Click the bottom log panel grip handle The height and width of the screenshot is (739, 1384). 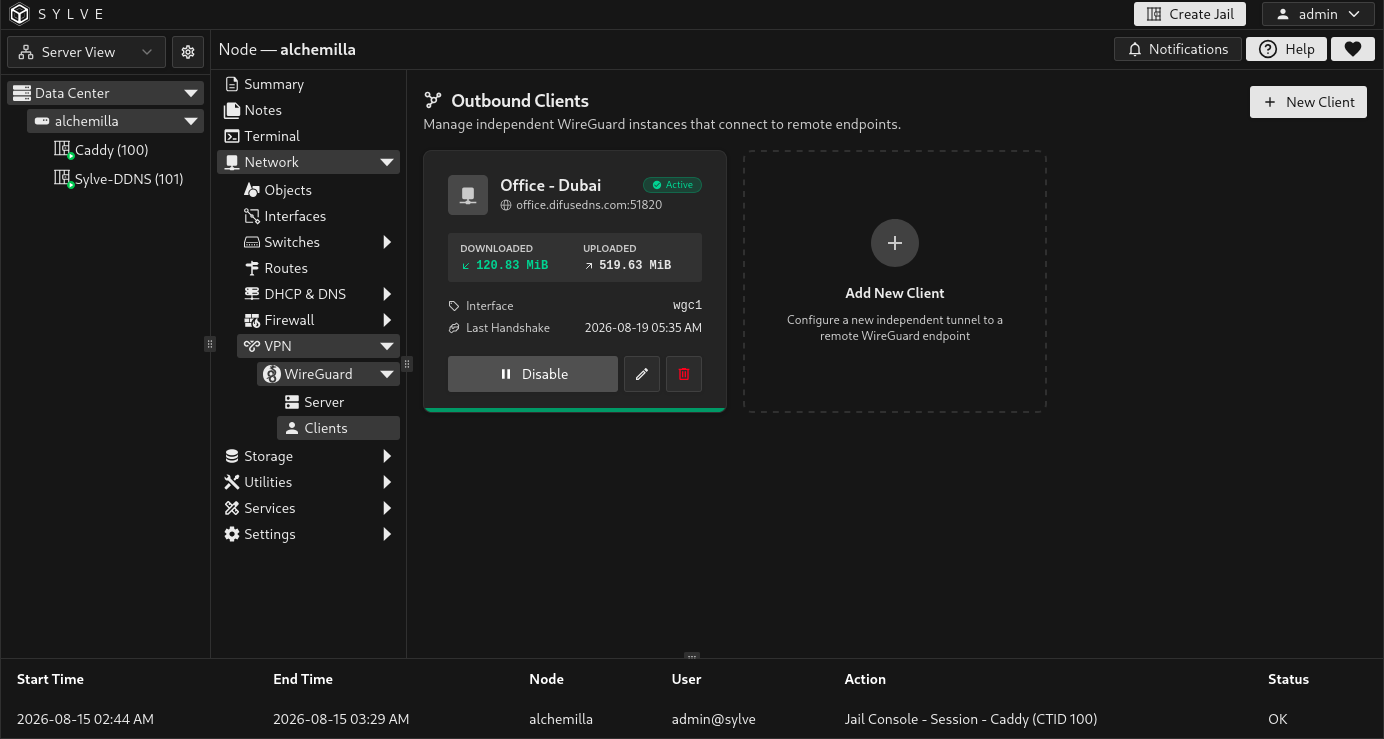point(691,657)
